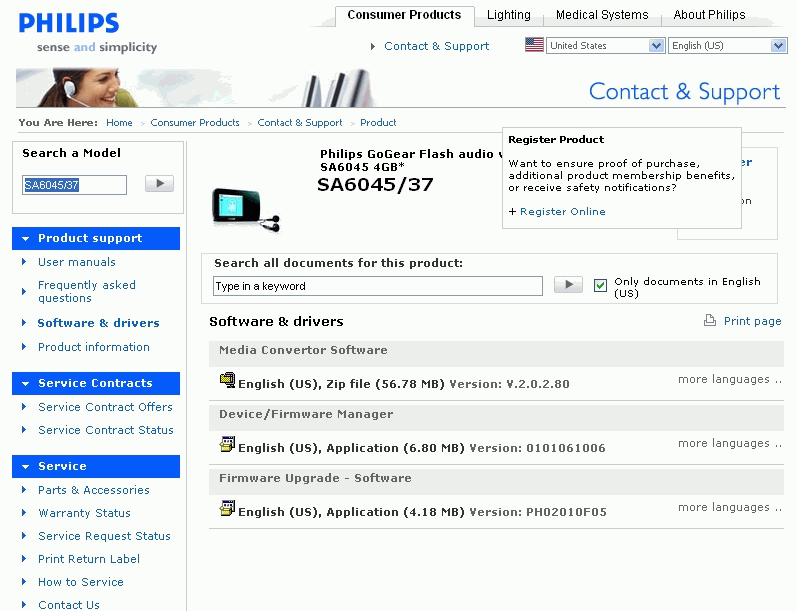Select the Consumer Products tab

pos(404,15)
